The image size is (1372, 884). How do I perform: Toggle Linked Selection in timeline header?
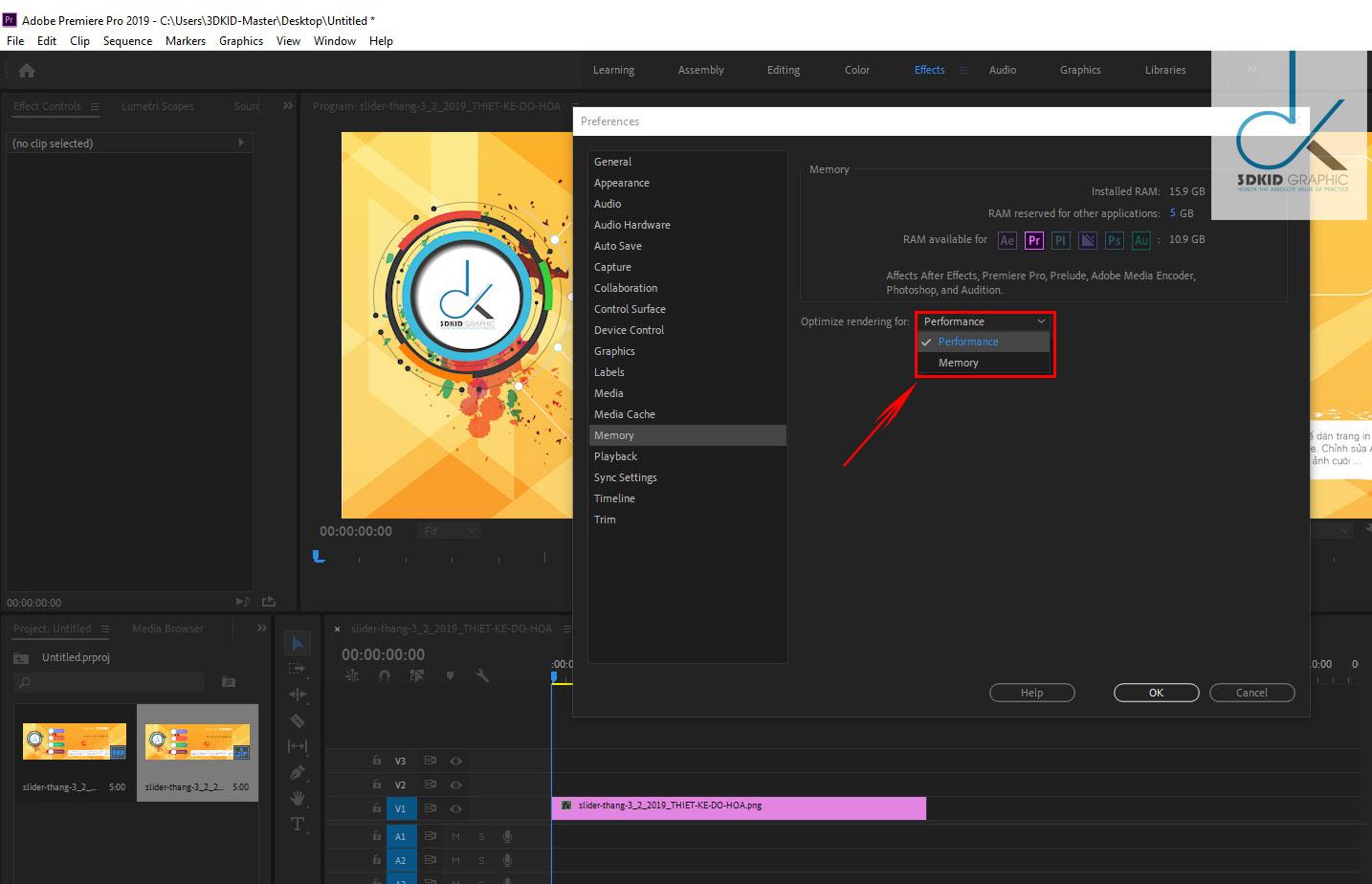417,675
